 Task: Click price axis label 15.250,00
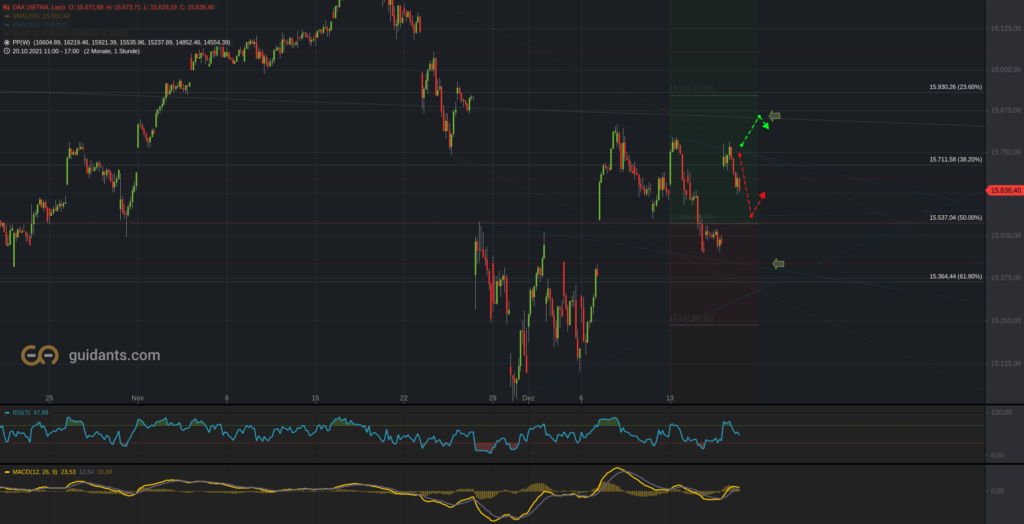pyautogui.click(x=1006, y=321)
